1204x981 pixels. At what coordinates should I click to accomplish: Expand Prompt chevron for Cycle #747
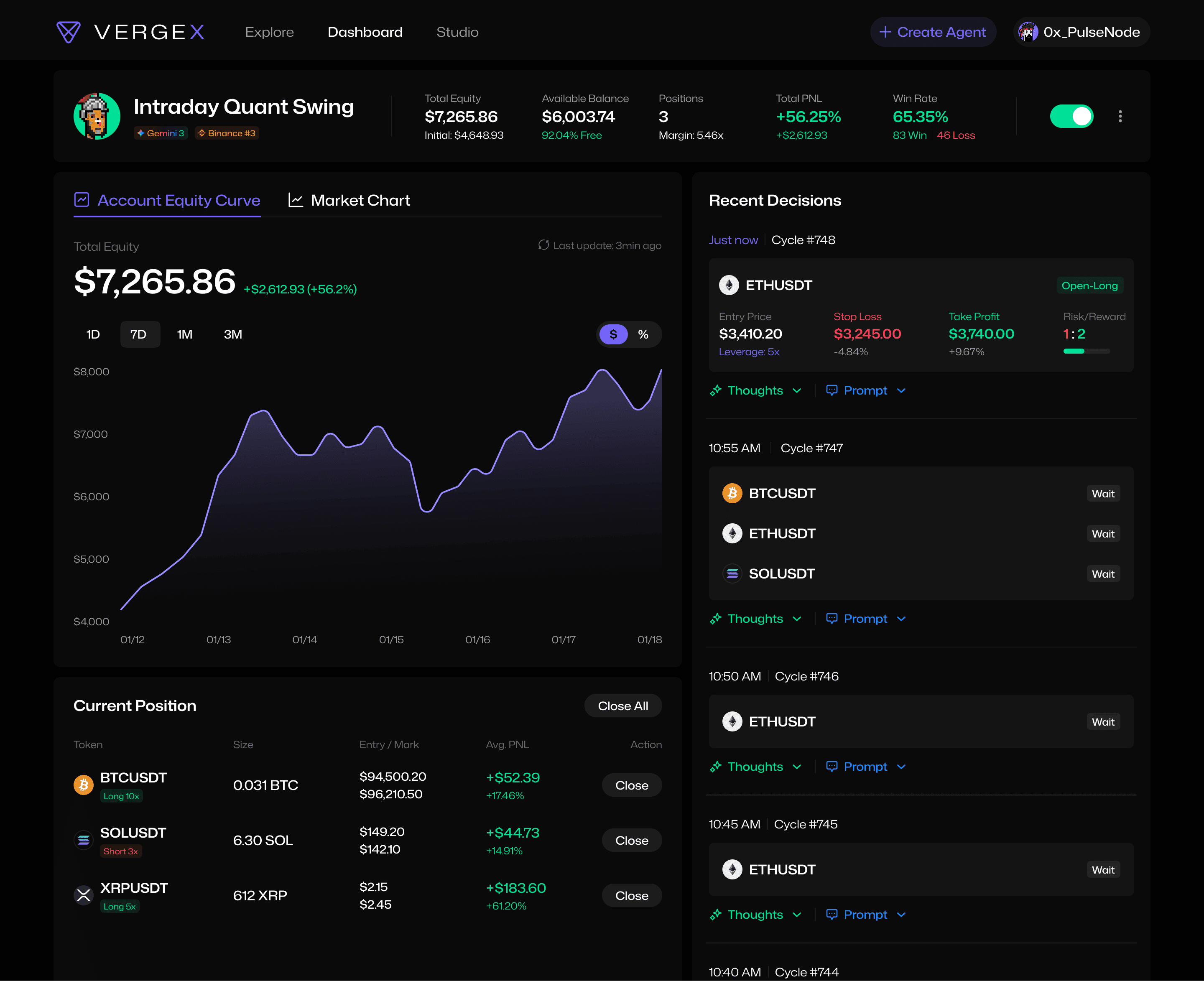(x=902, y=619)
